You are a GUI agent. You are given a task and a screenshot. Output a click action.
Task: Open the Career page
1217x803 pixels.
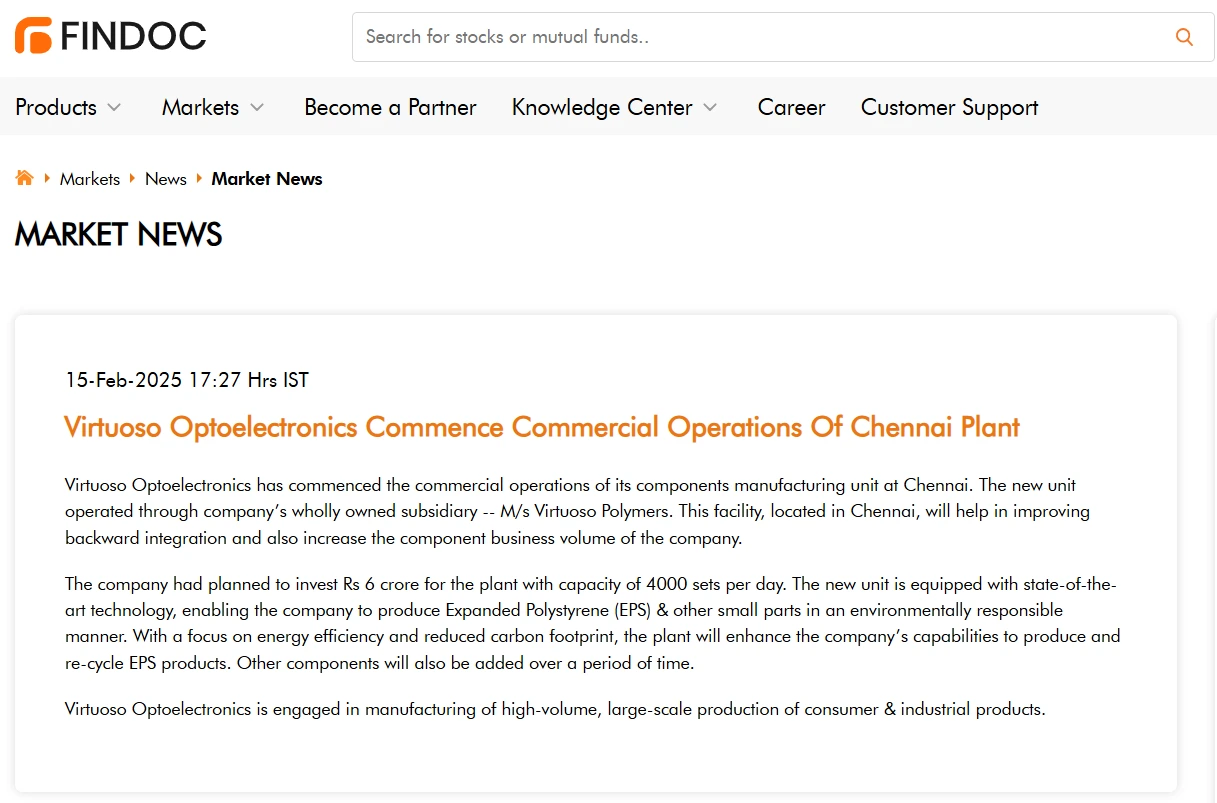pos(791,107)
